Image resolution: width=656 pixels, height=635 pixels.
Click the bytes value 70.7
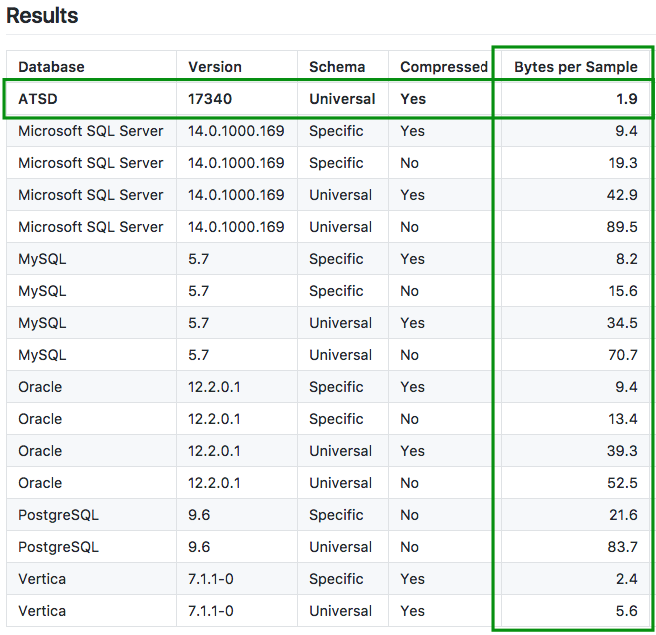(x=623, y=355)
